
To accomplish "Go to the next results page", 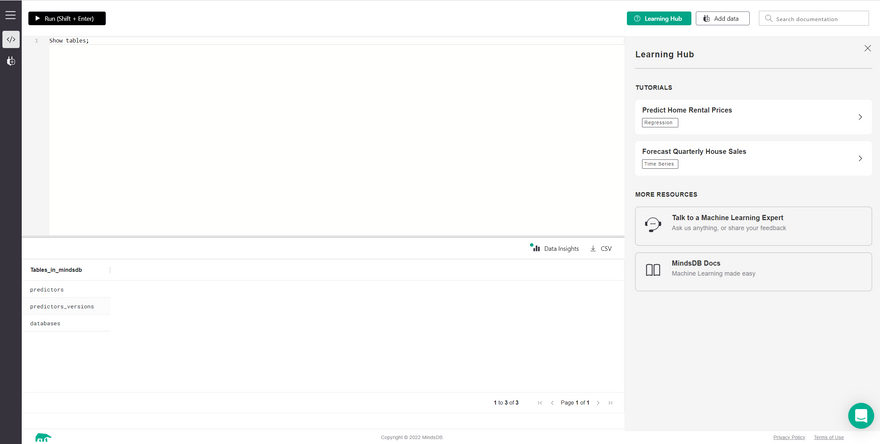I will click(x=598, y=402).
